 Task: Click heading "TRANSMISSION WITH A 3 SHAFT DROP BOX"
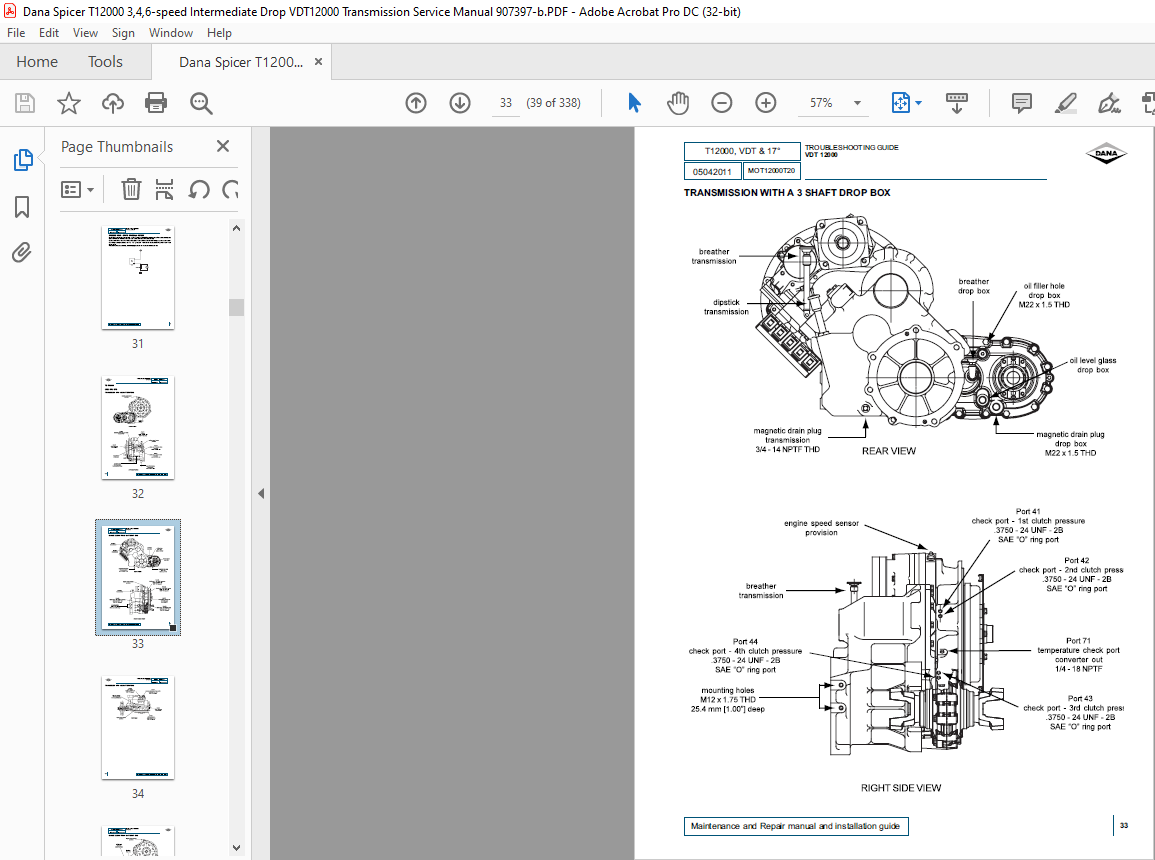pyautogui.click(x=787, y=193)
